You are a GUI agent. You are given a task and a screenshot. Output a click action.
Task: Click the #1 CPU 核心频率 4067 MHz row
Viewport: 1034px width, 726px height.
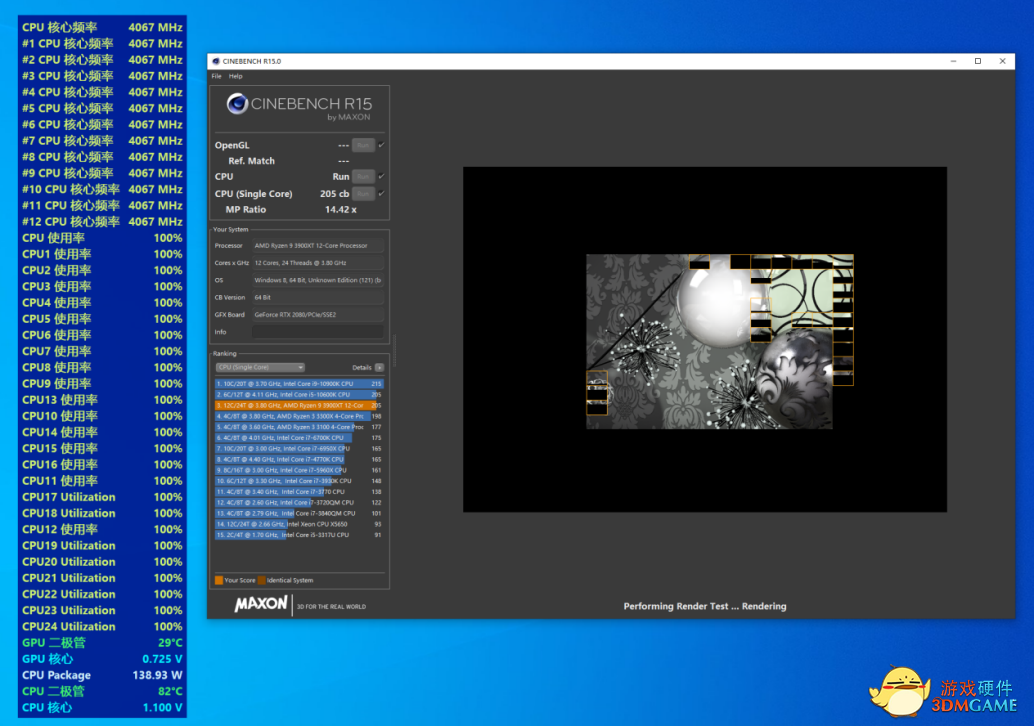click(102, 44)
